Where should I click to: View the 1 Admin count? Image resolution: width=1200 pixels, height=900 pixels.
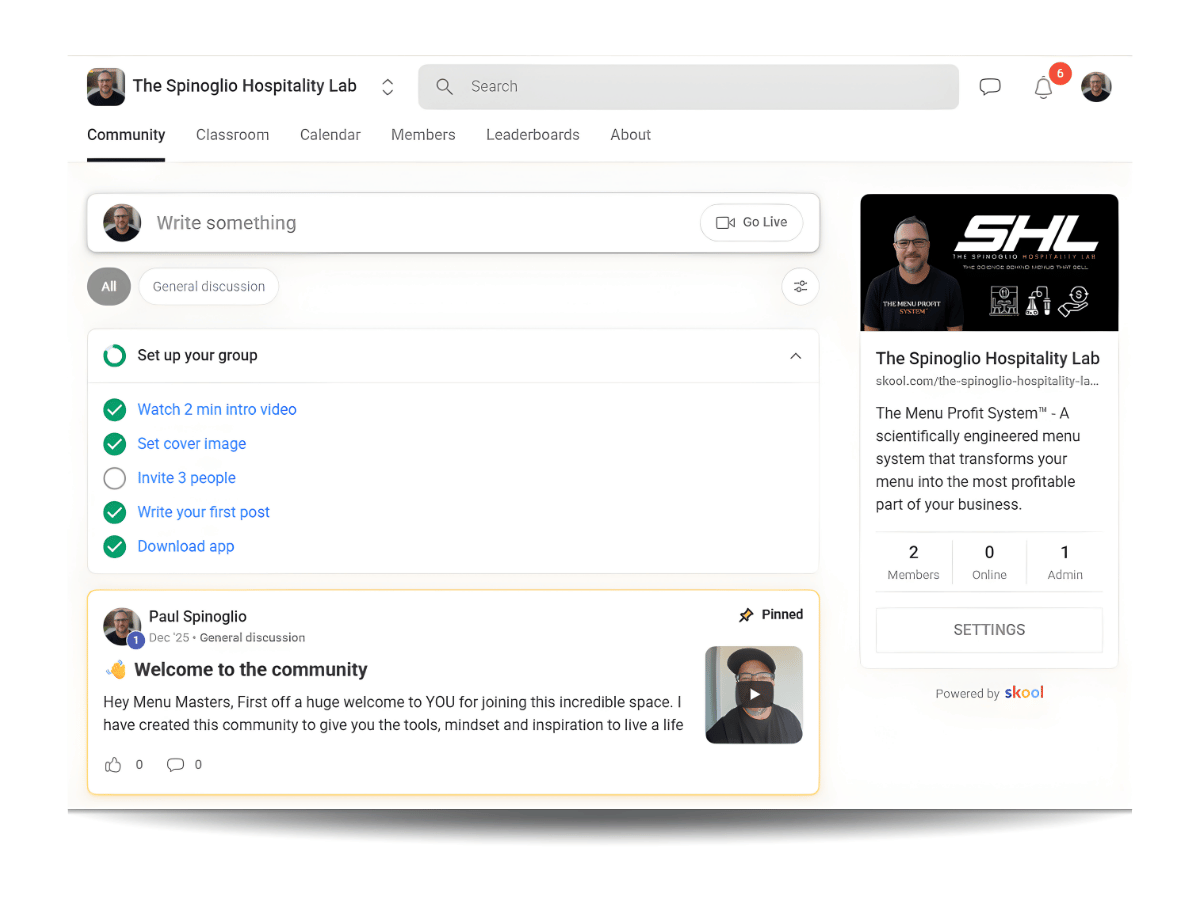point(1065,562)
